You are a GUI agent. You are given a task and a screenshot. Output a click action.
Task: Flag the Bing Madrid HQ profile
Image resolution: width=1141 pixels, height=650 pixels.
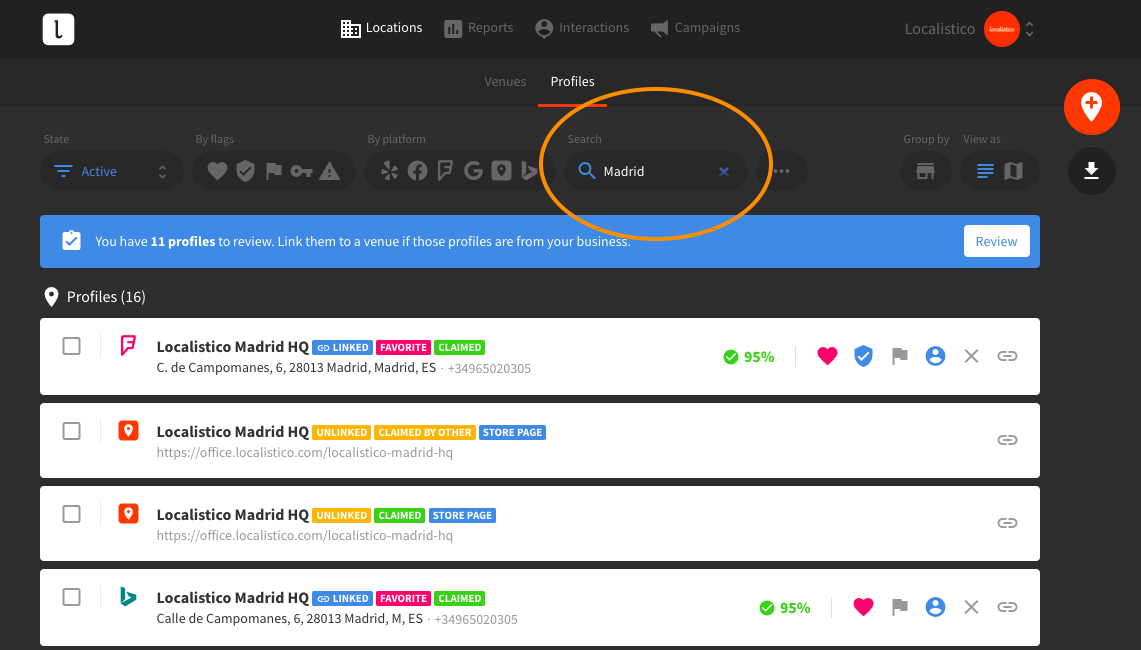pyautogui.click(x=899, y=607)
